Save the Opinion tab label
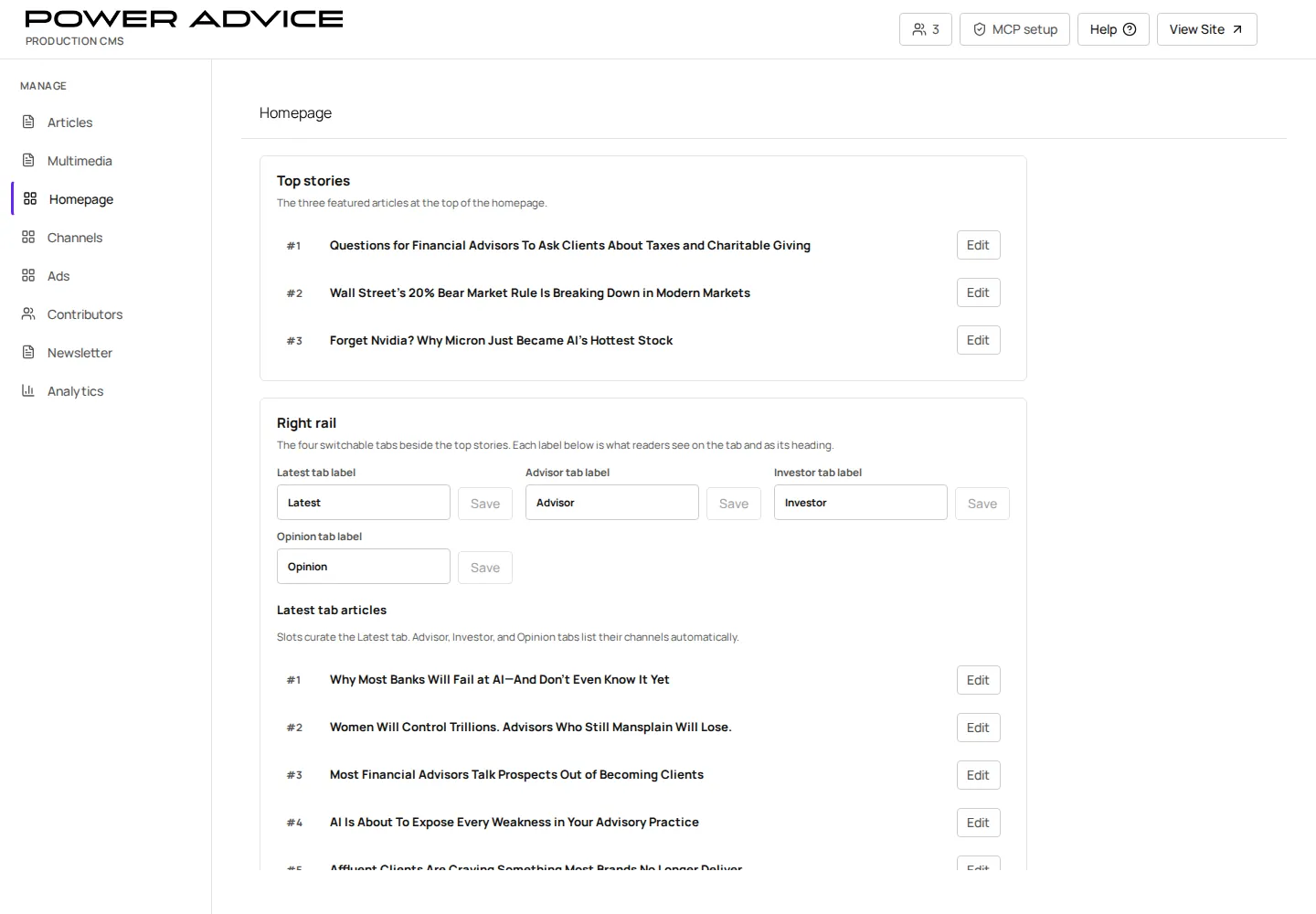This screenshot has height=914, width=1316. (x=485, y=568)
